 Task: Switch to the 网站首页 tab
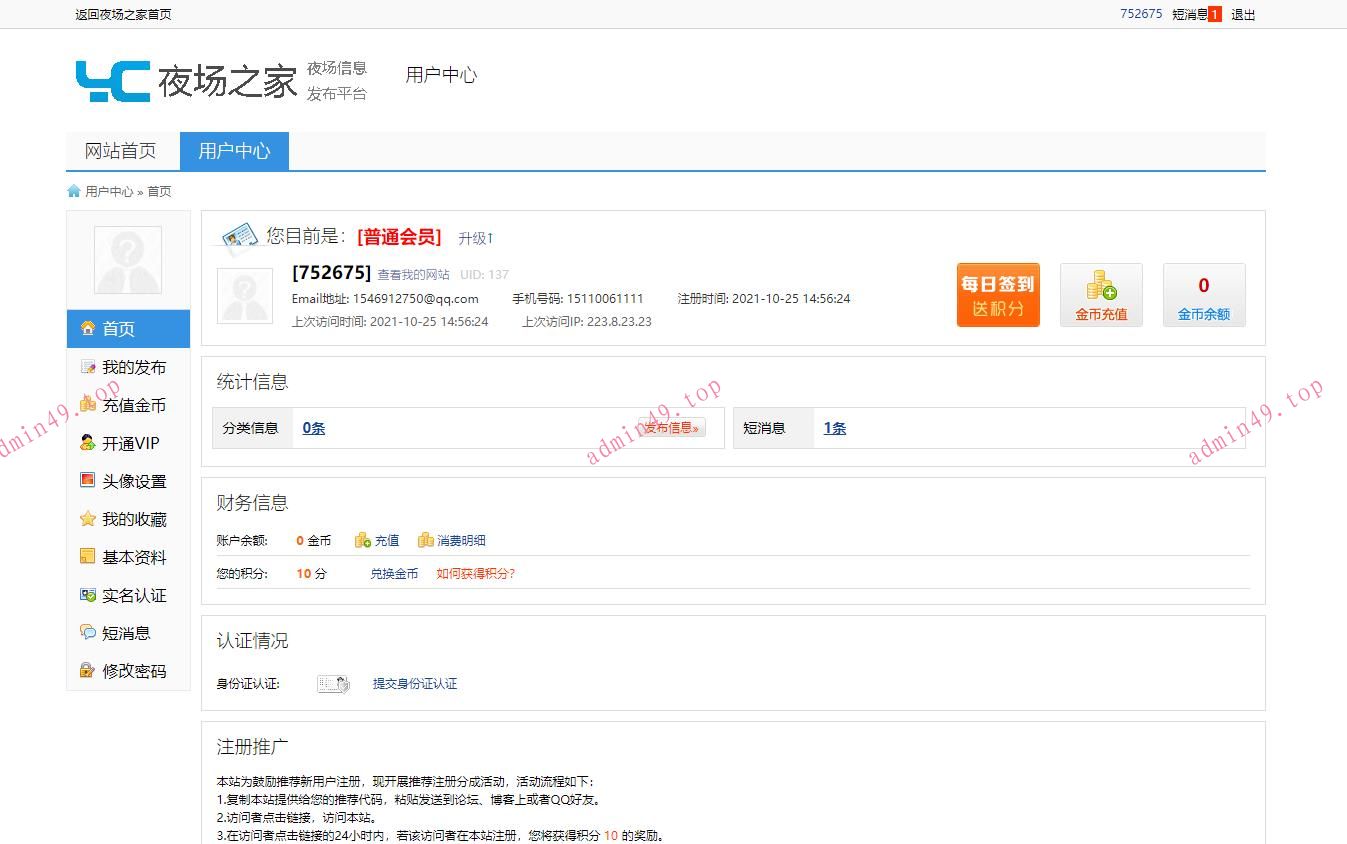(x=121, y=151)
